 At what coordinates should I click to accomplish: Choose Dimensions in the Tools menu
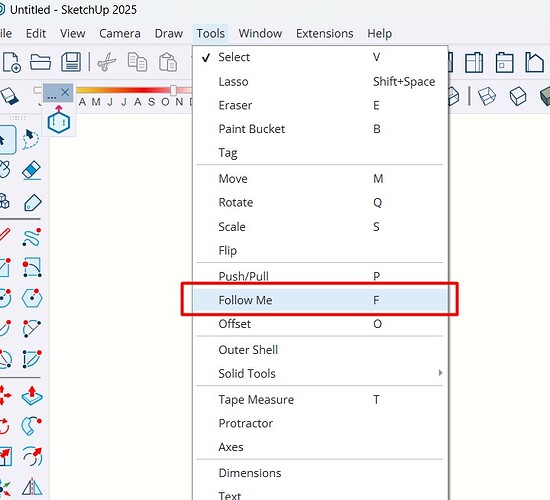tap(320, 473)
